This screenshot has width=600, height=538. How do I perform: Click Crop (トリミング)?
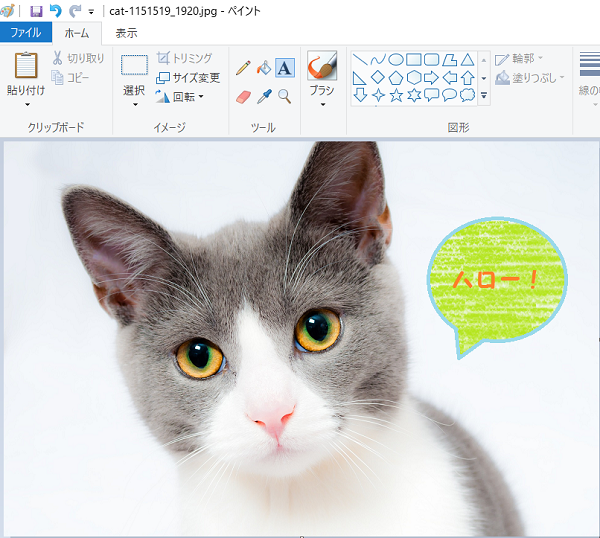pyautogui.click(x=184, y=58)
